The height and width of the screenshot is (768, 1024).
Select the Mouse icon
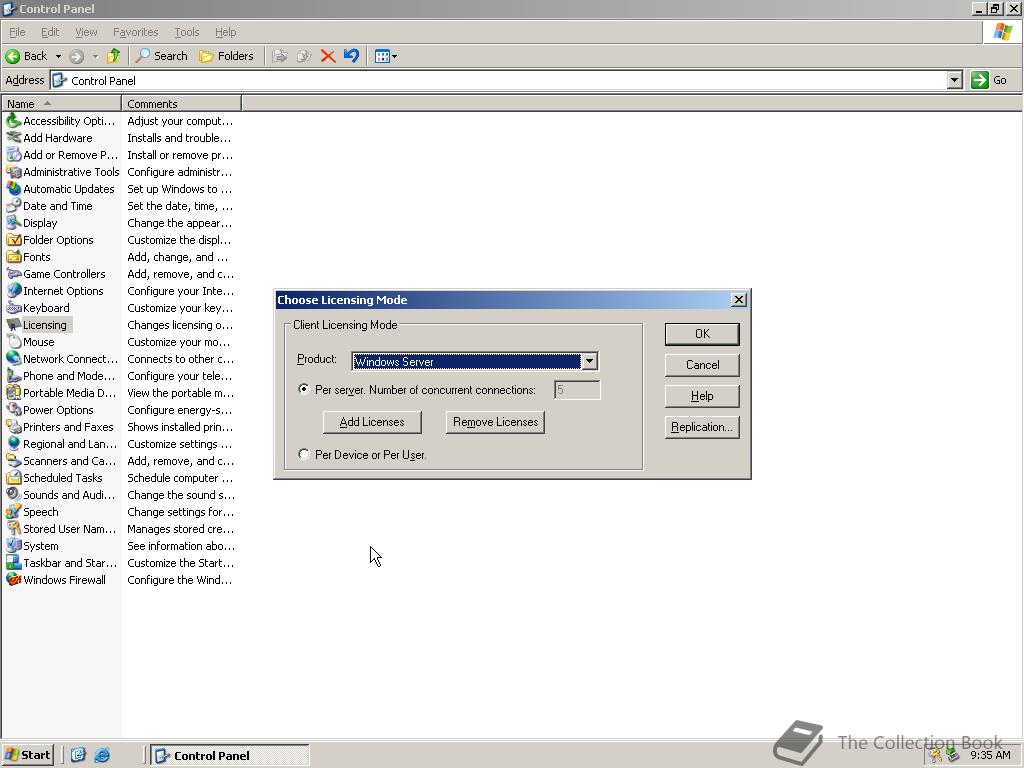point(14,342)
